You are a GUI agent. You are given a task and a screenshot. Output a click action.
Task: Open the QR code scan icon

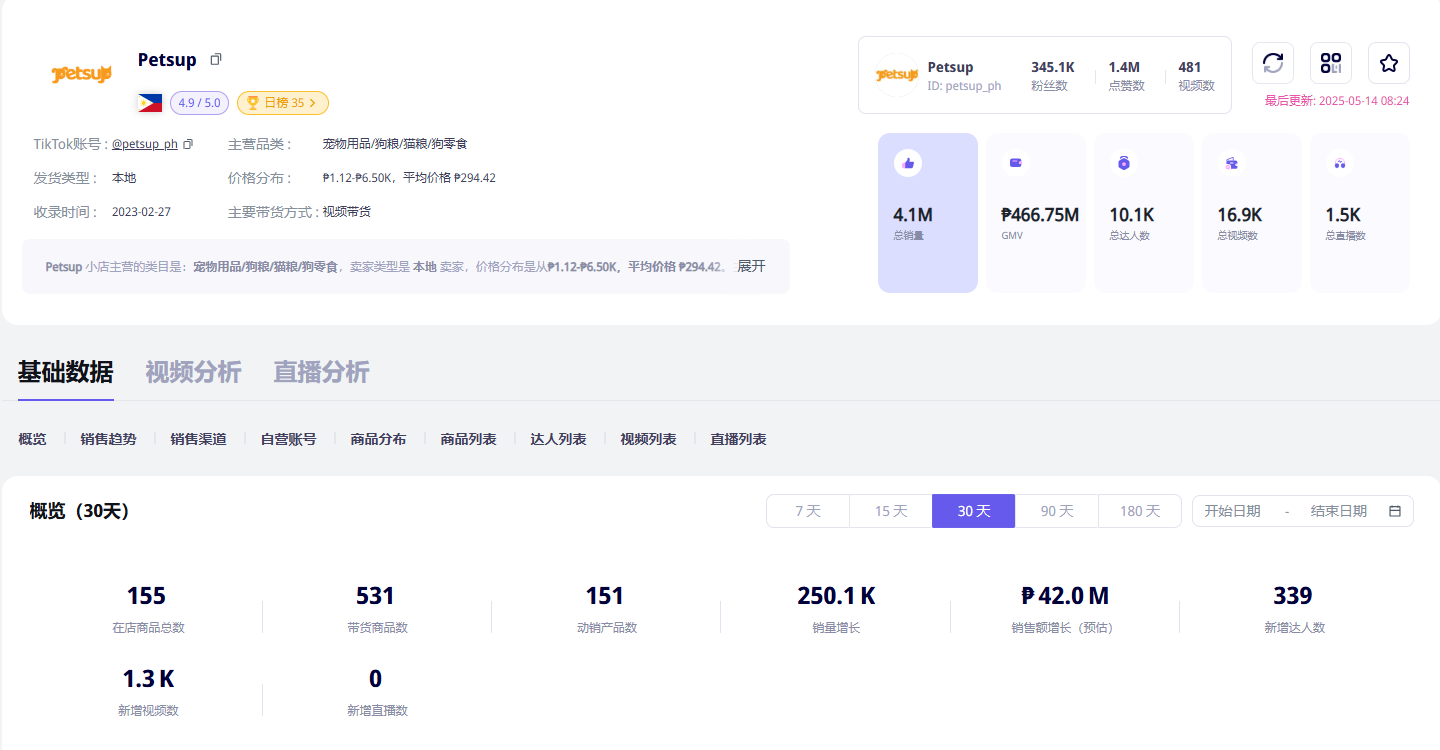[x=1331, y=63]
